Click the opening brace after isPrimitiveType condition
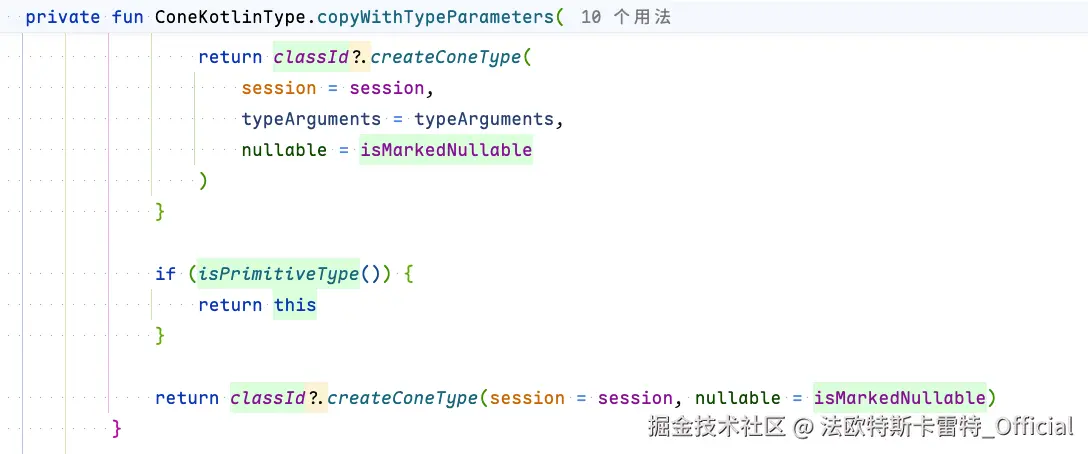The image size is (1088, 454). [x=408, y=274]
